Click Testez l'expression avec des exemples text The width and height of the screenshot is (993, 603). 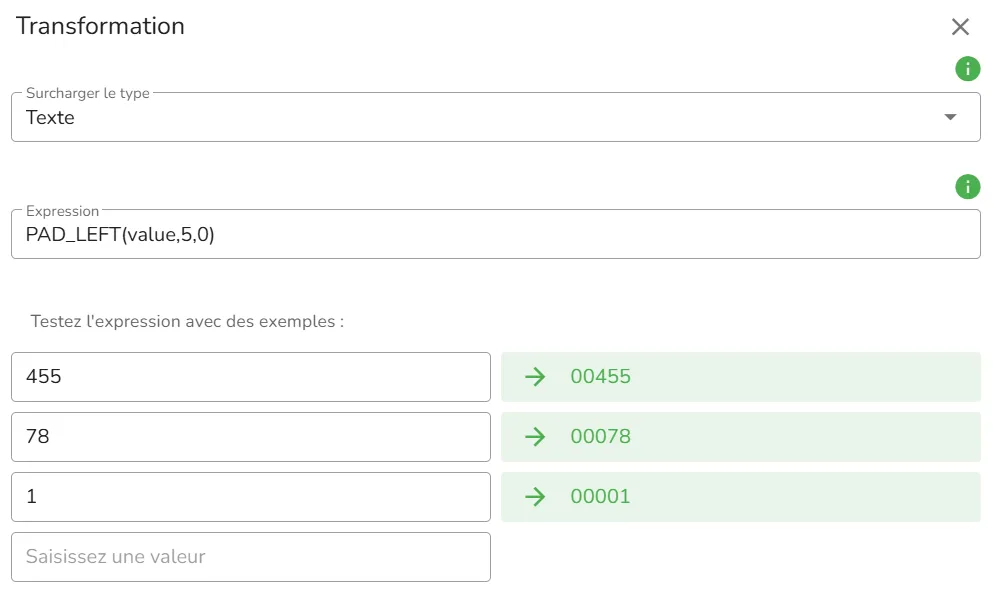coord(187,322)
